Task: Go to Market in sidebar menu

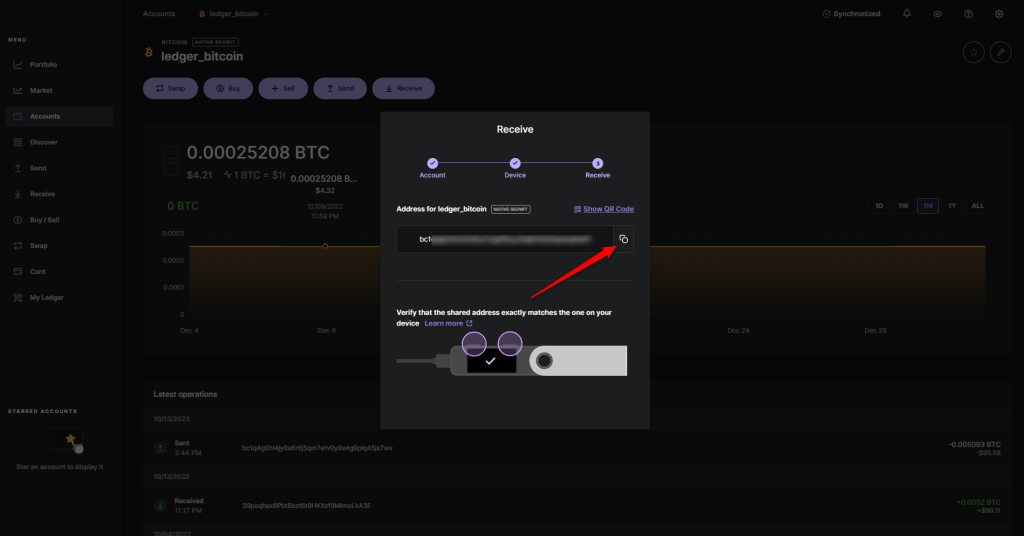Action: tap(41, 91)
